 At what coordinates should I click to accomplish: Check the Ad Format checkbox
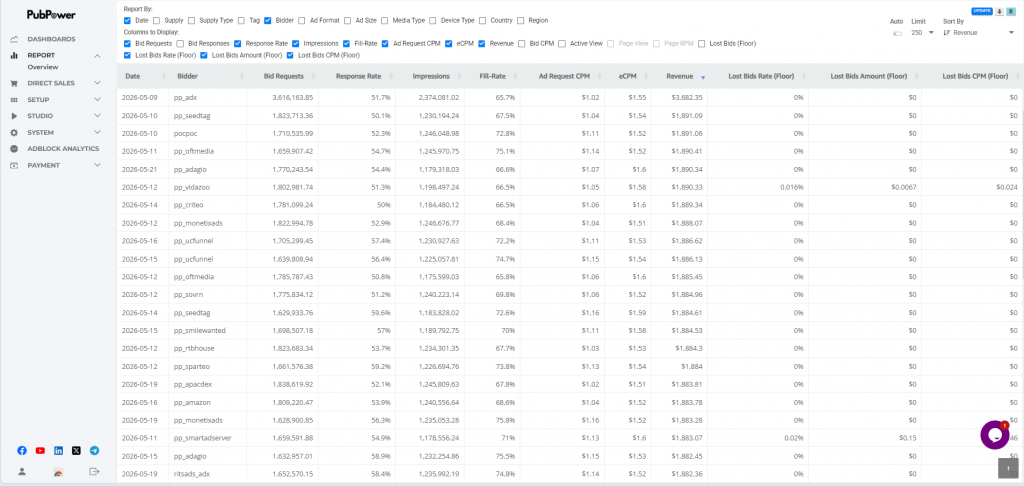[304, 20]
